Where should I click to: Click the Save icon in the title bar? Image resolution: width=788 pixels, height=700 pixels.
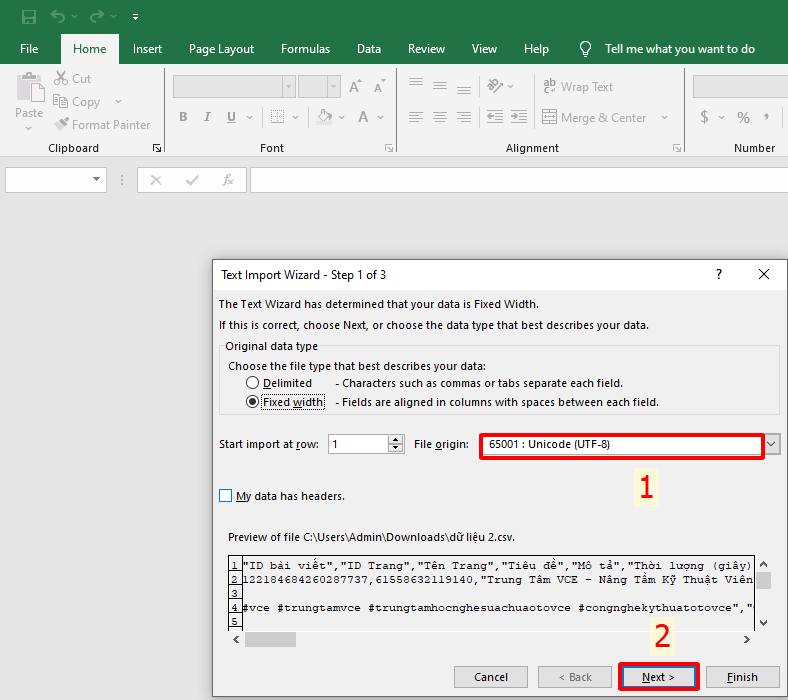[29, 17]
